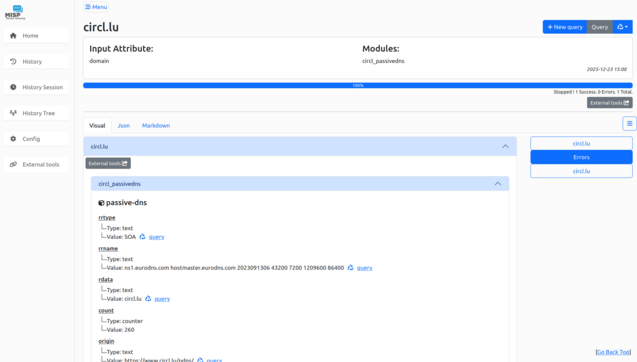Screen dimensions: 637x362
Task: Click the 100% progress bar
Action: (358, 85)
